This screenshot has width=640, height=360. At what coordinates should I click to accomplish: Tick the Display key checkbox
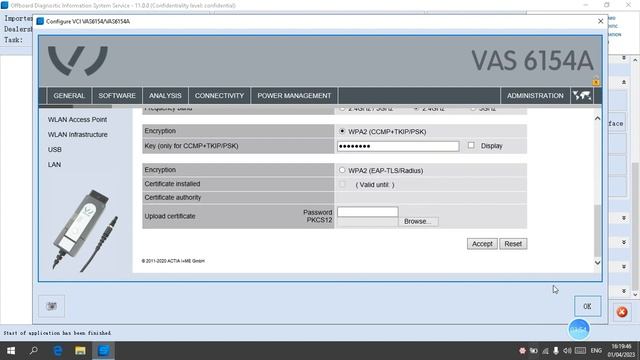[x=471, y=145]
